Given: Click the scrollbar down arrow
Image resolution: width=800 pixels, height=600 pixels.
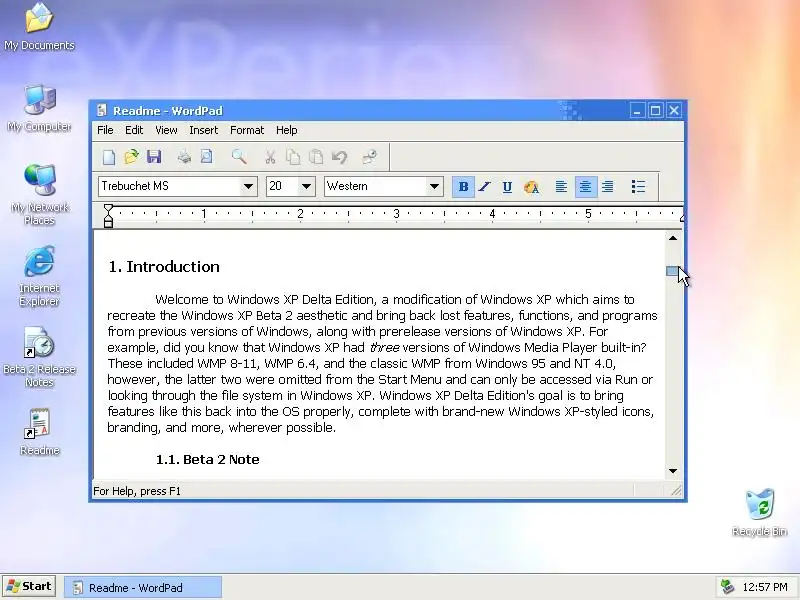Looking at the screenshot, I should click(x=673, y=471).
